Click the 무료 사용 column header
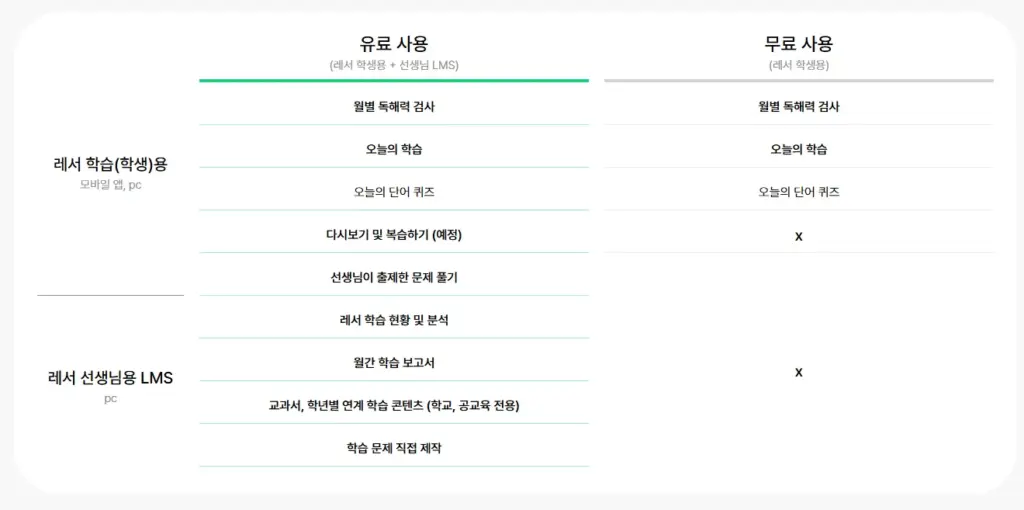 pyautogui.click(x=798, y=44)
